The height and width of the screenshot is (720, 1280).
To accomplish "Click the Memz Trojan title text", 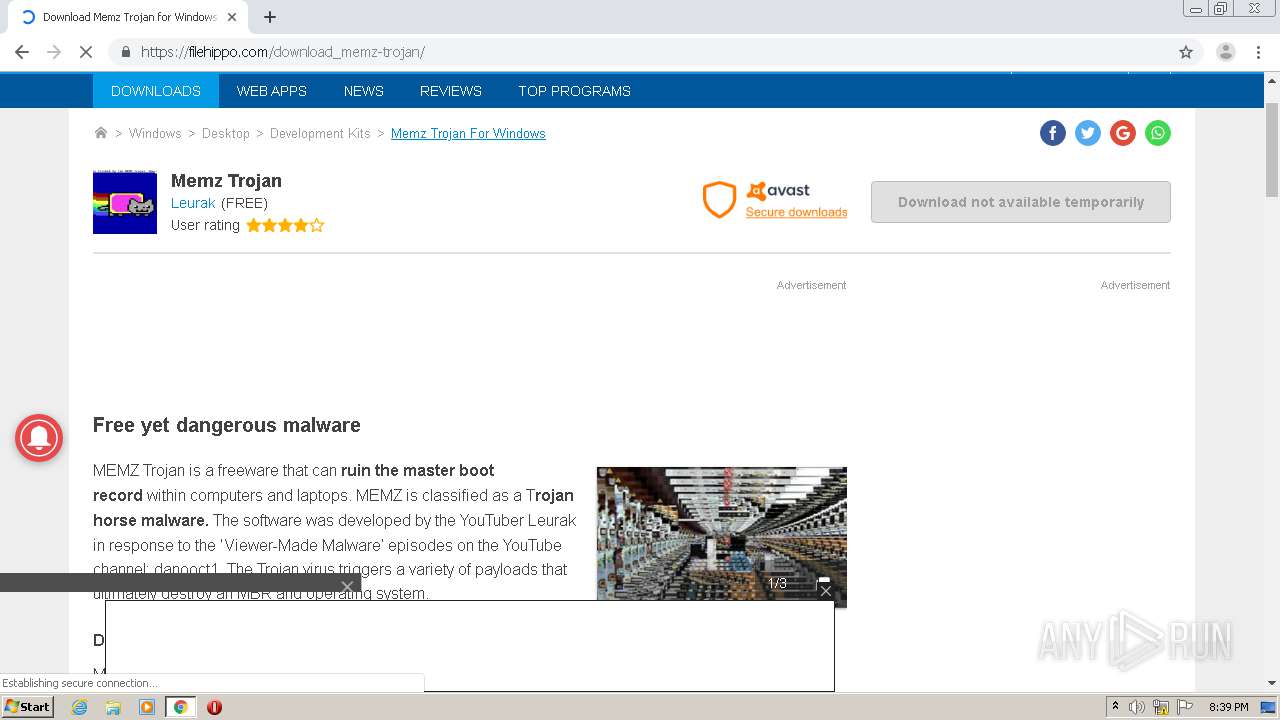I will tap(226, 181).
